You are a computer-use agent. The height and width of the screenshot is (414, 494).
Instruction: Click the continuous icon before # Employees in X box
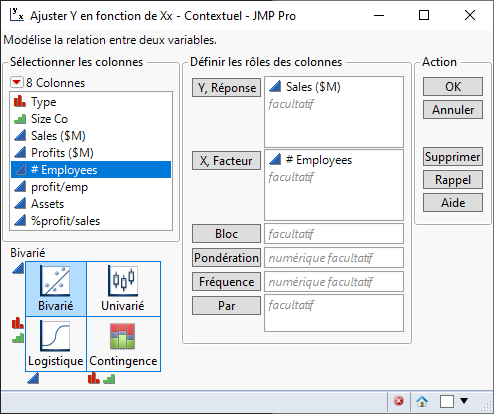click(x=275, y=159)
